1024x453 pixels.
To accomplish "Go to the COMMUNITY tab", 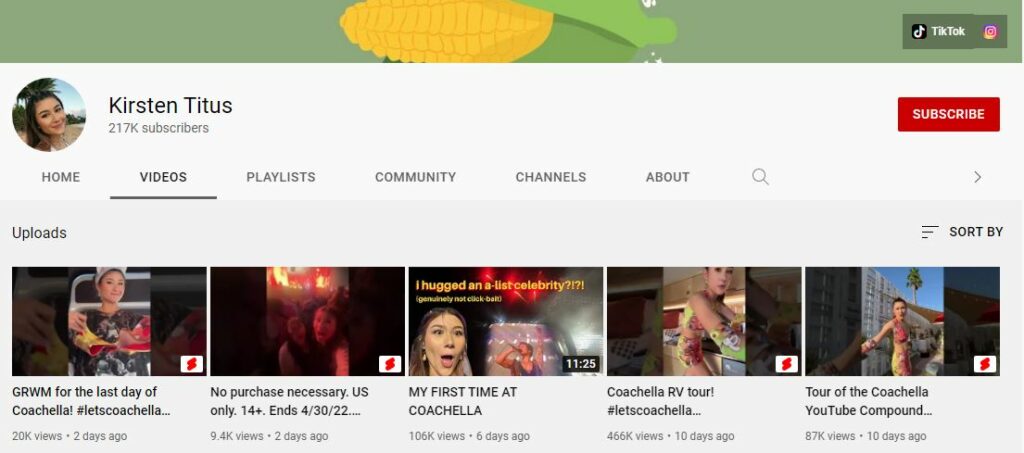I will pos(415,177).
